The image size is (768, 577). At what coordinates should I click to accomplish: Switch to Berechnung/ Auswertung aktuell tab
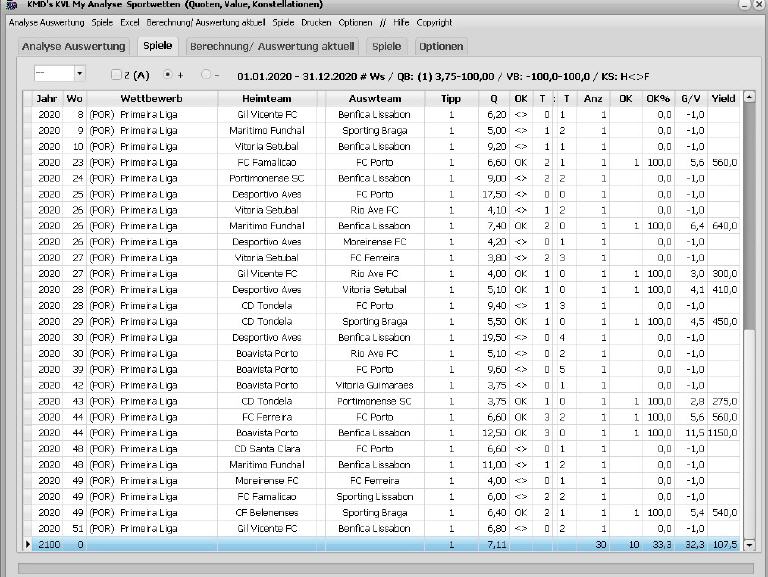pos(272,47)
